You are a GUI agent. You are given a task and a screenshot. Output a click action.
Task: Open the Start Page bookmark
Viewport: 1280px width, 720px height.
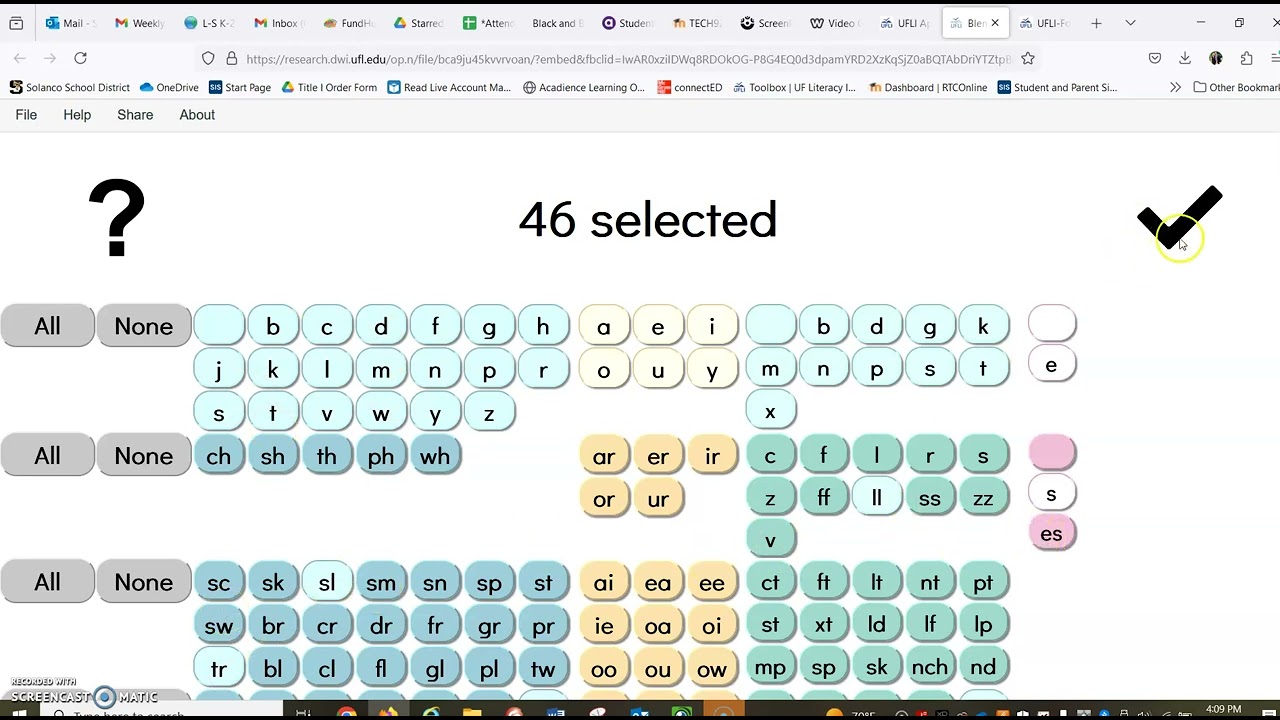[x=240, y=88]
